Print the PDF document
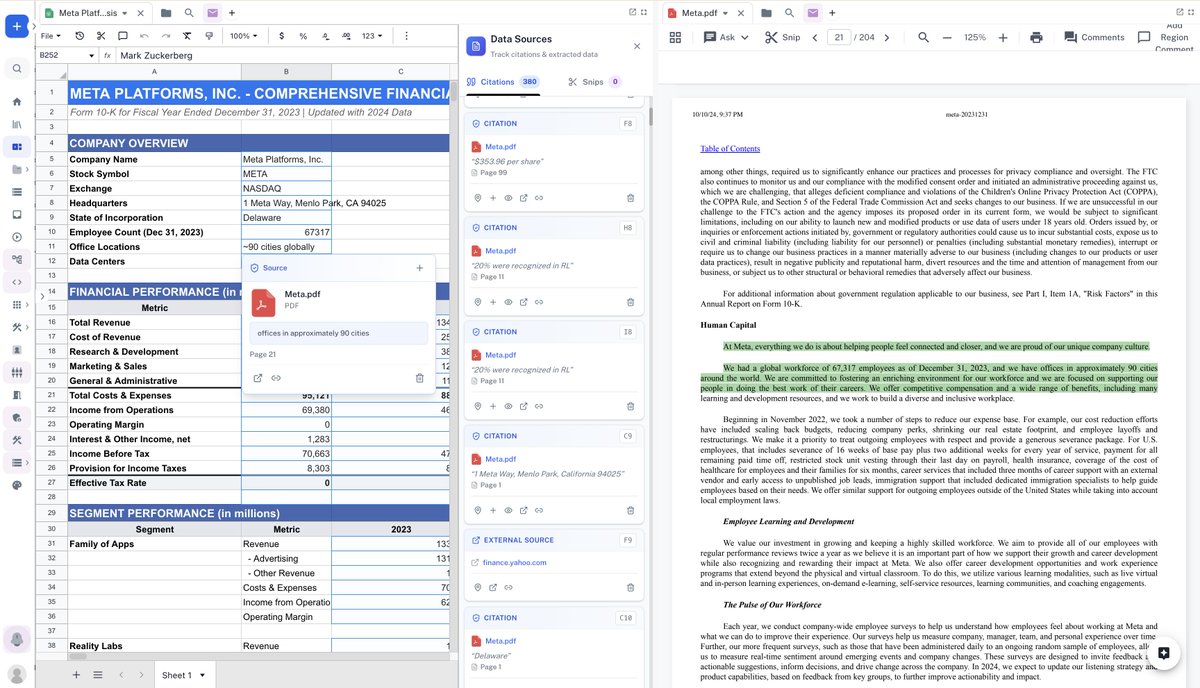 [x=1036, y=37]
